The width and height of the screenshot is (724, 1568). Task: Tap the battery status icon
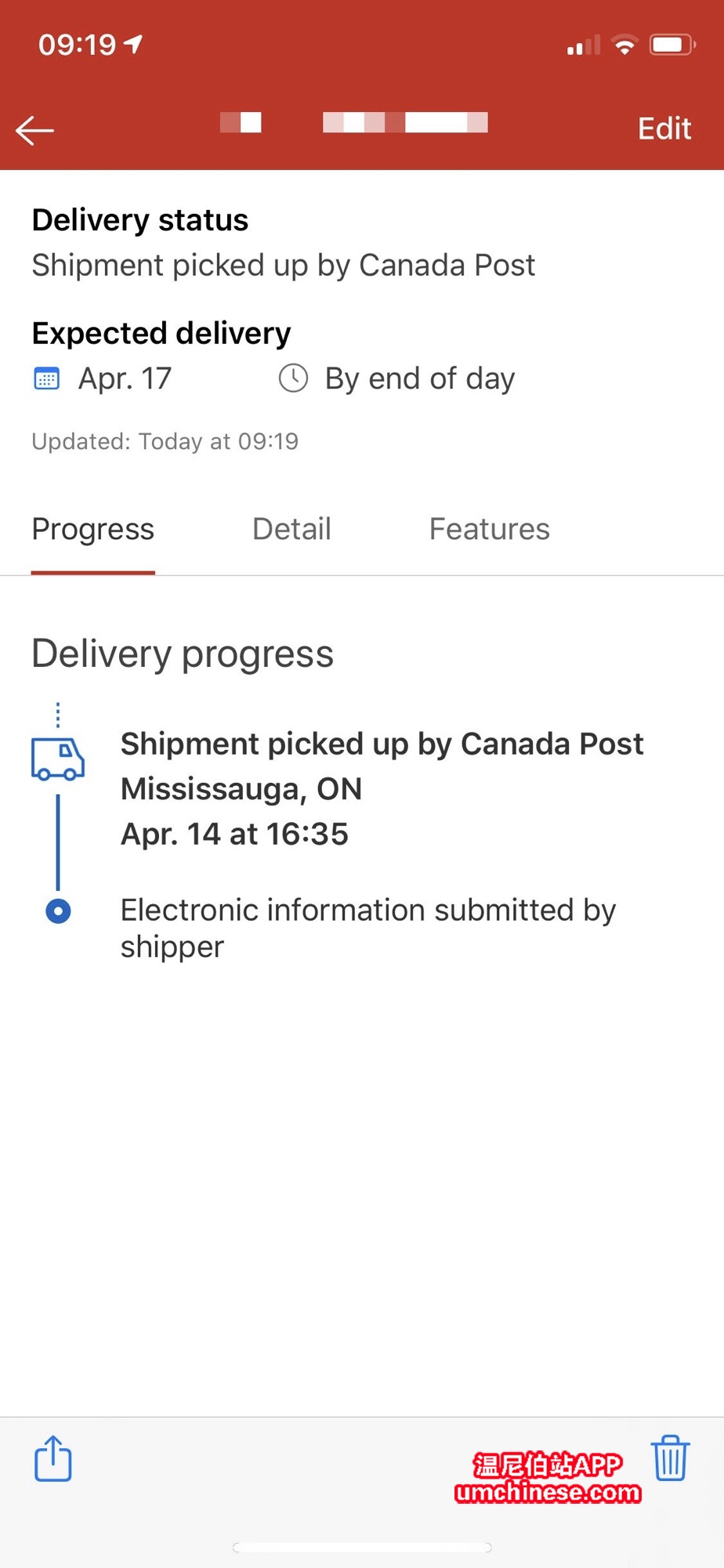(672, 45)
